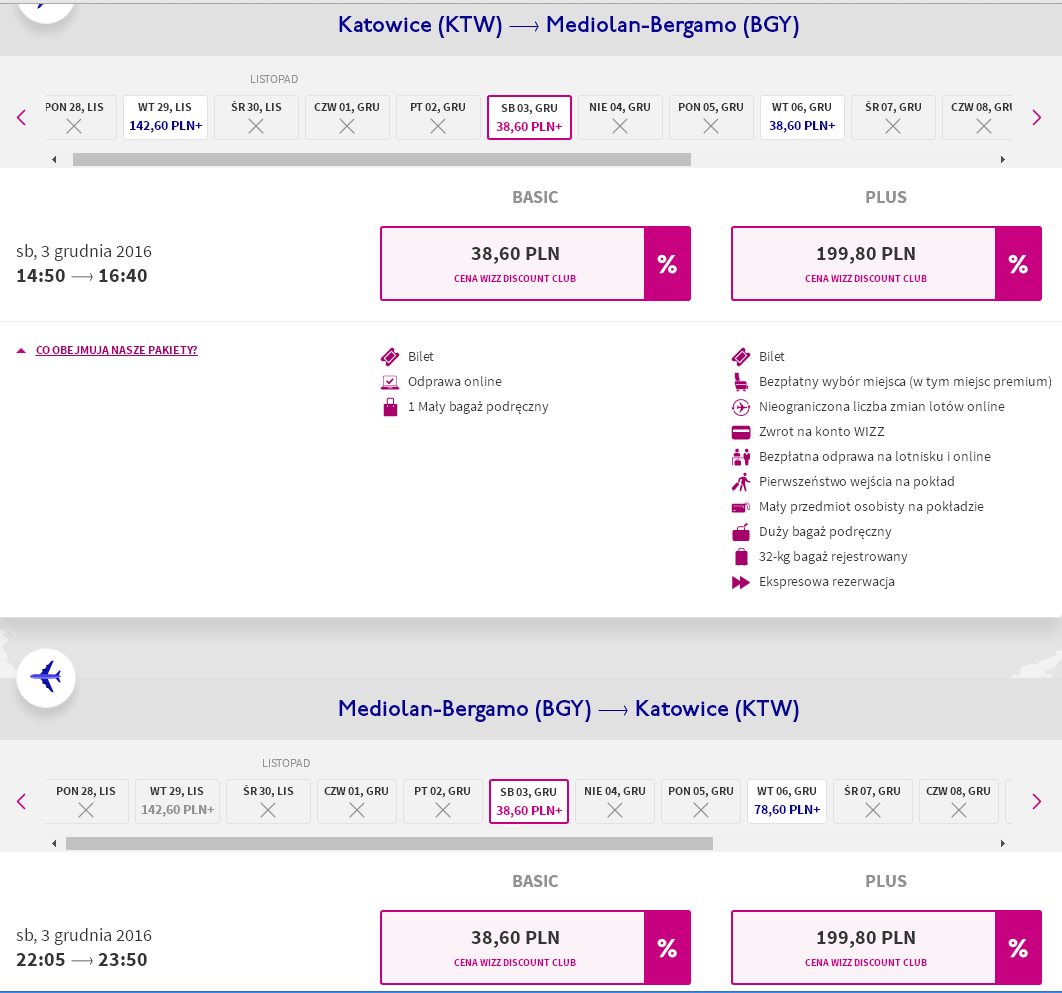
Task: Click the small personal item icon
Action: (741, 507)
